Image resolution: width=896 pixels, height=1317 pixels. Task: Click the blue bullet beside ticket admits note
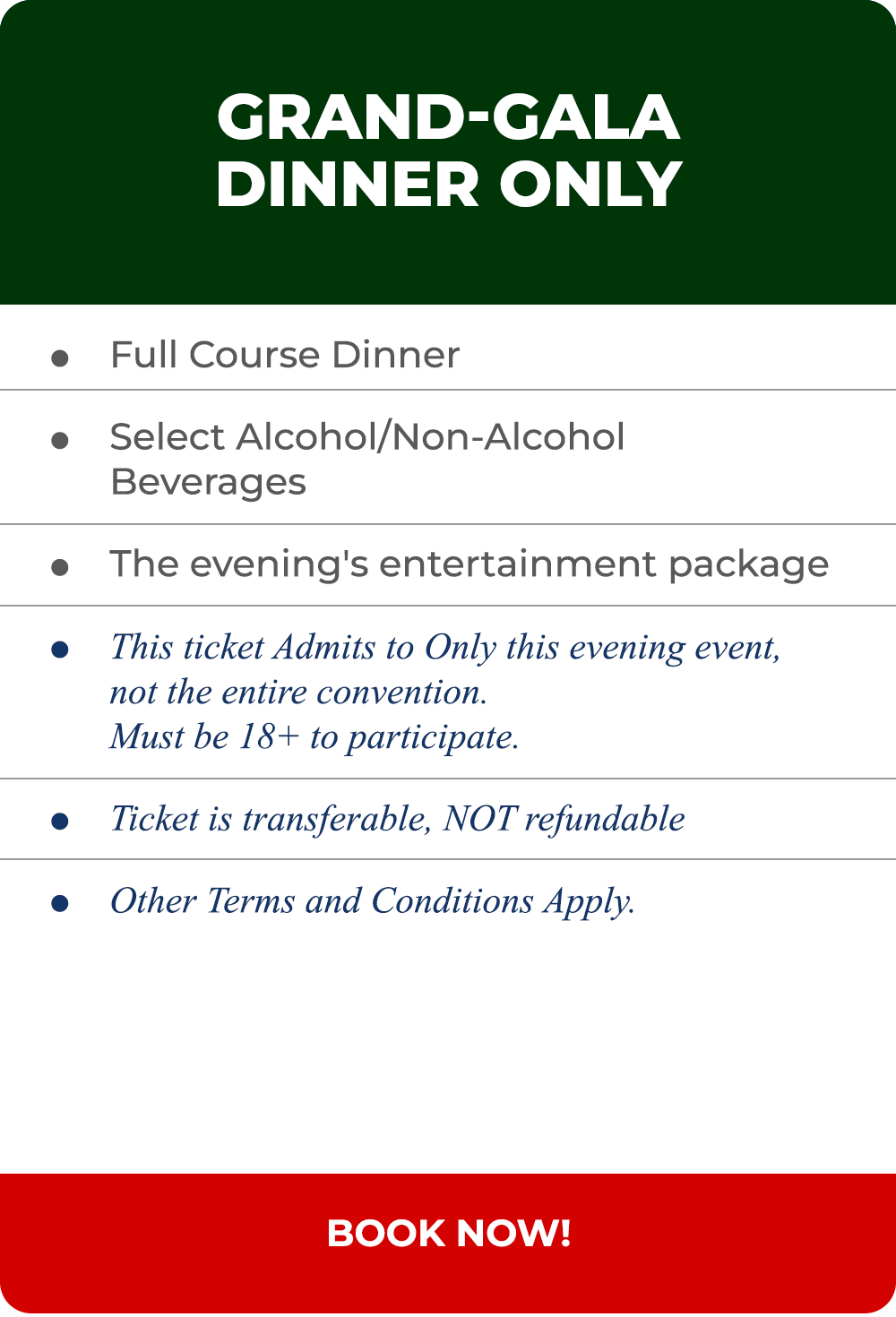pyautogui.click(x=60, y=650)
